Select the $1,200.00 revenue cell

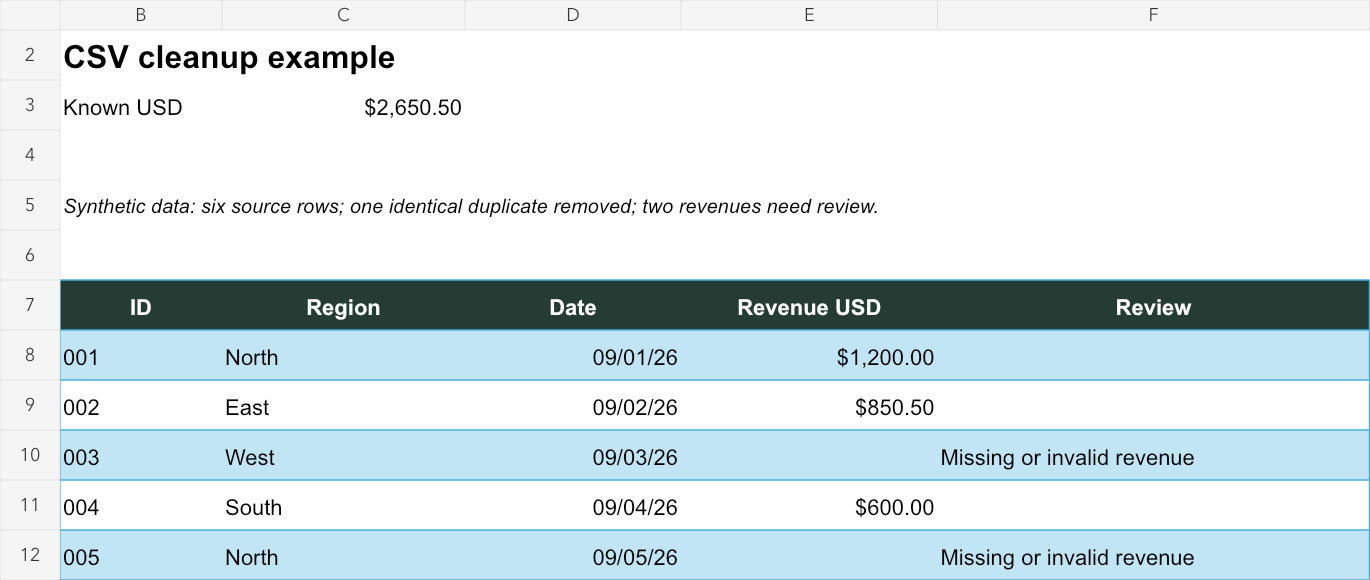click(809, 355)
